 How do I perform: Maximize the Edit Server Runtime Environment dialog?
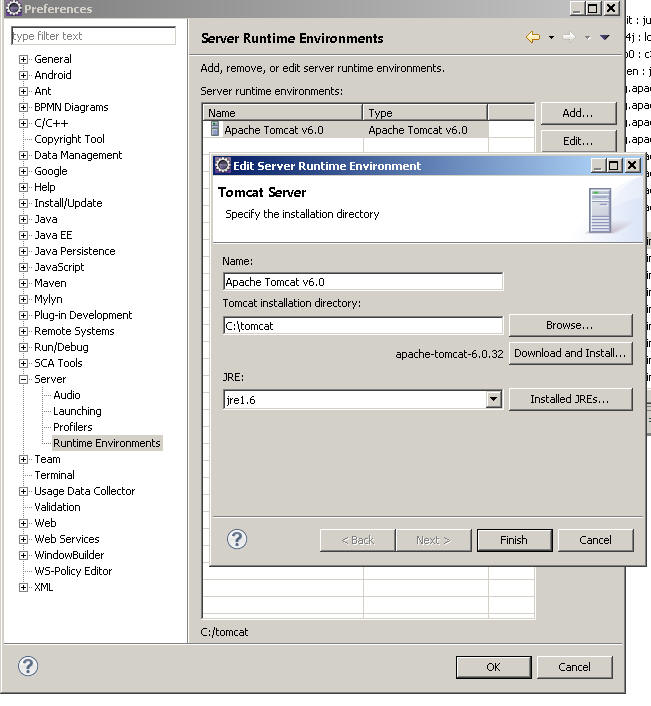pyautogui.click(x=614, y=165)
